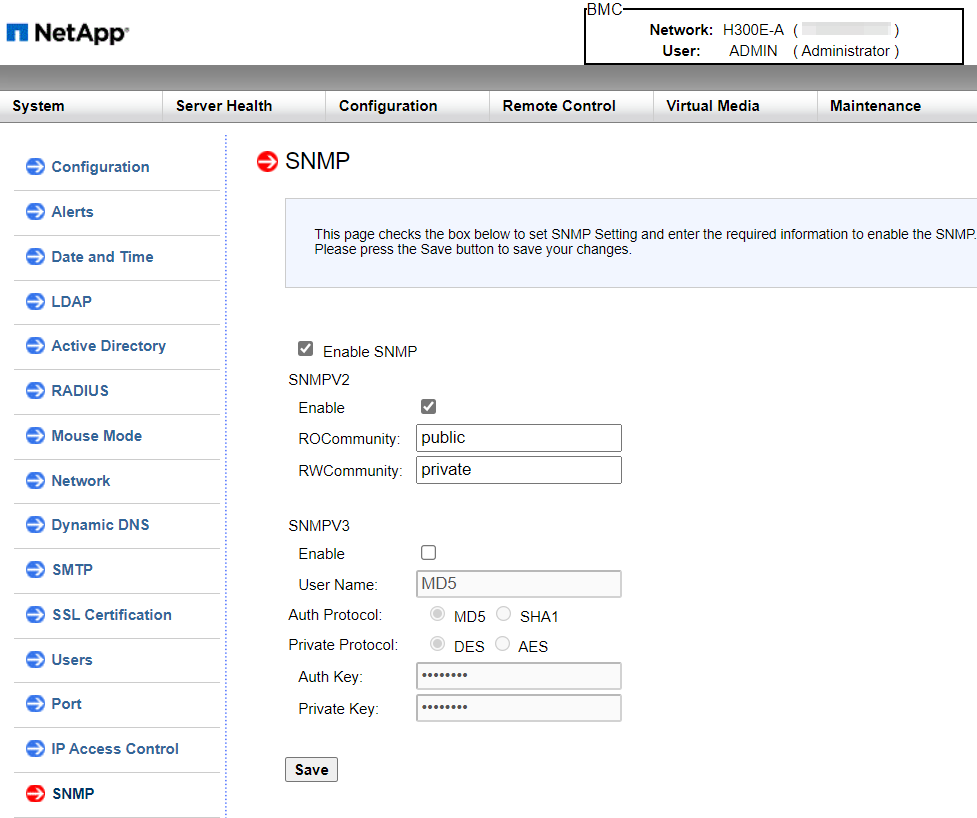Click the arrow icon beside Dynamic DNS
Viewport: 977px width, 818px height.
tap(36, 525)
